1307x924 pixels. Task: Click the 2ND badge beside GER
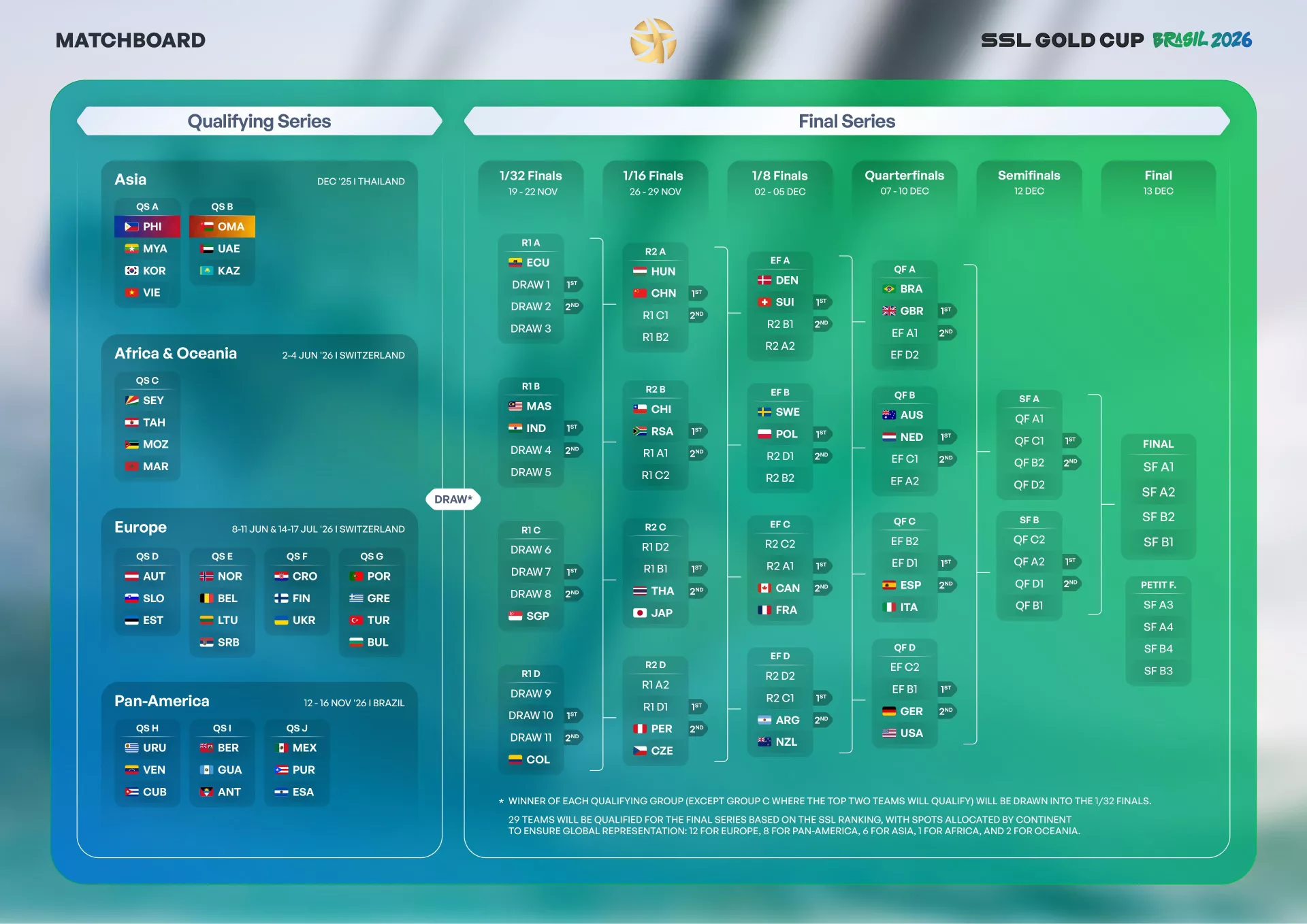point(946,711)
